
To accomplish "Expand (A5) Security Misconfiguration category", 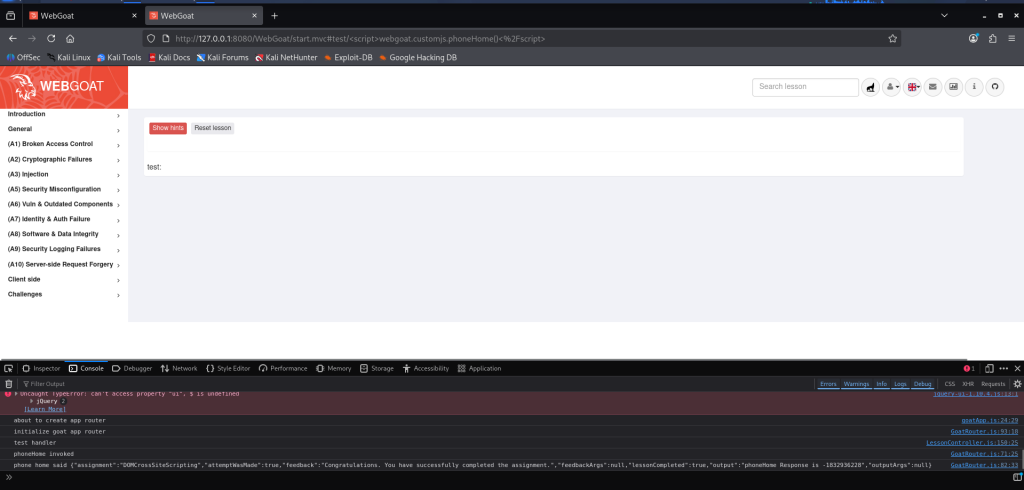I will pos(63,189).
